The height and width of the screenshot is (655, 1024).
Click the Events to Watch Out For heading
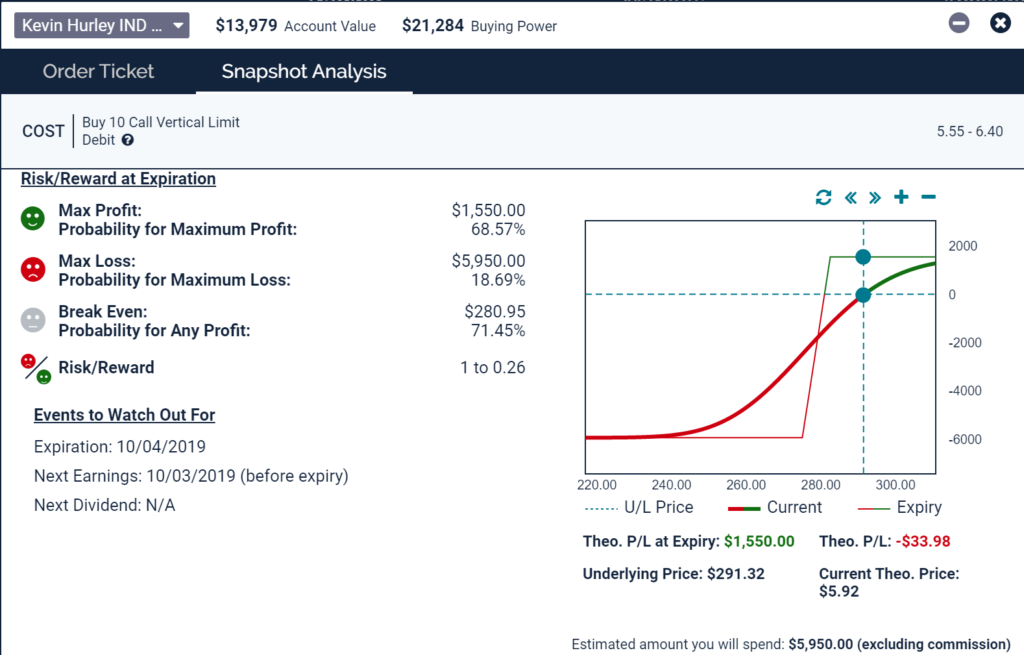(124, 415)
